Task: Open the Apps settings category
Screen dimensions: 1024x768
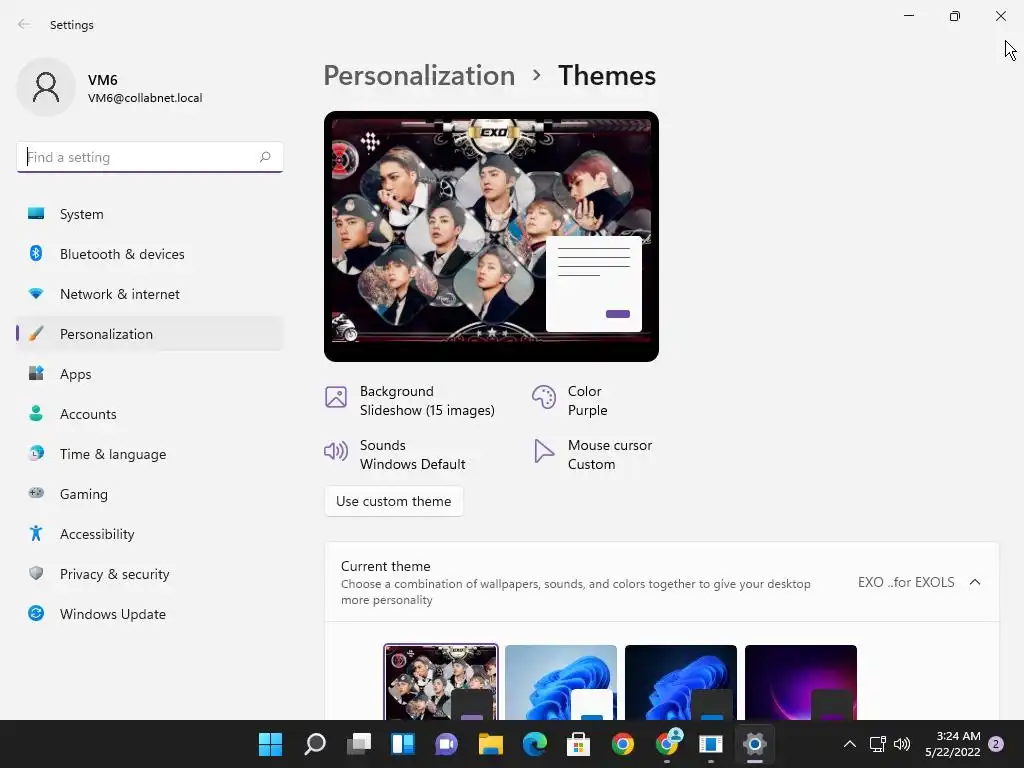Action: click(x=150, y=374)
